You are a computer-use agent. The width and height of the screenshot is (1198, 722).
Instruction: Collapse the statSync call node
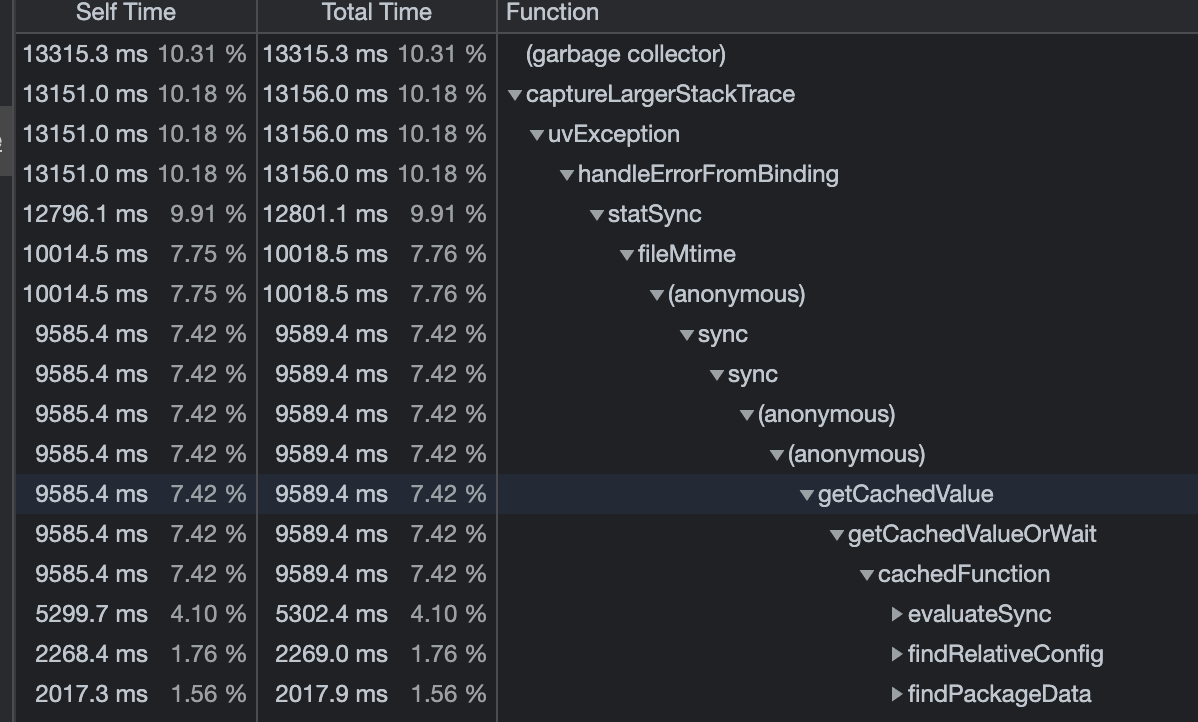[596, 214]
